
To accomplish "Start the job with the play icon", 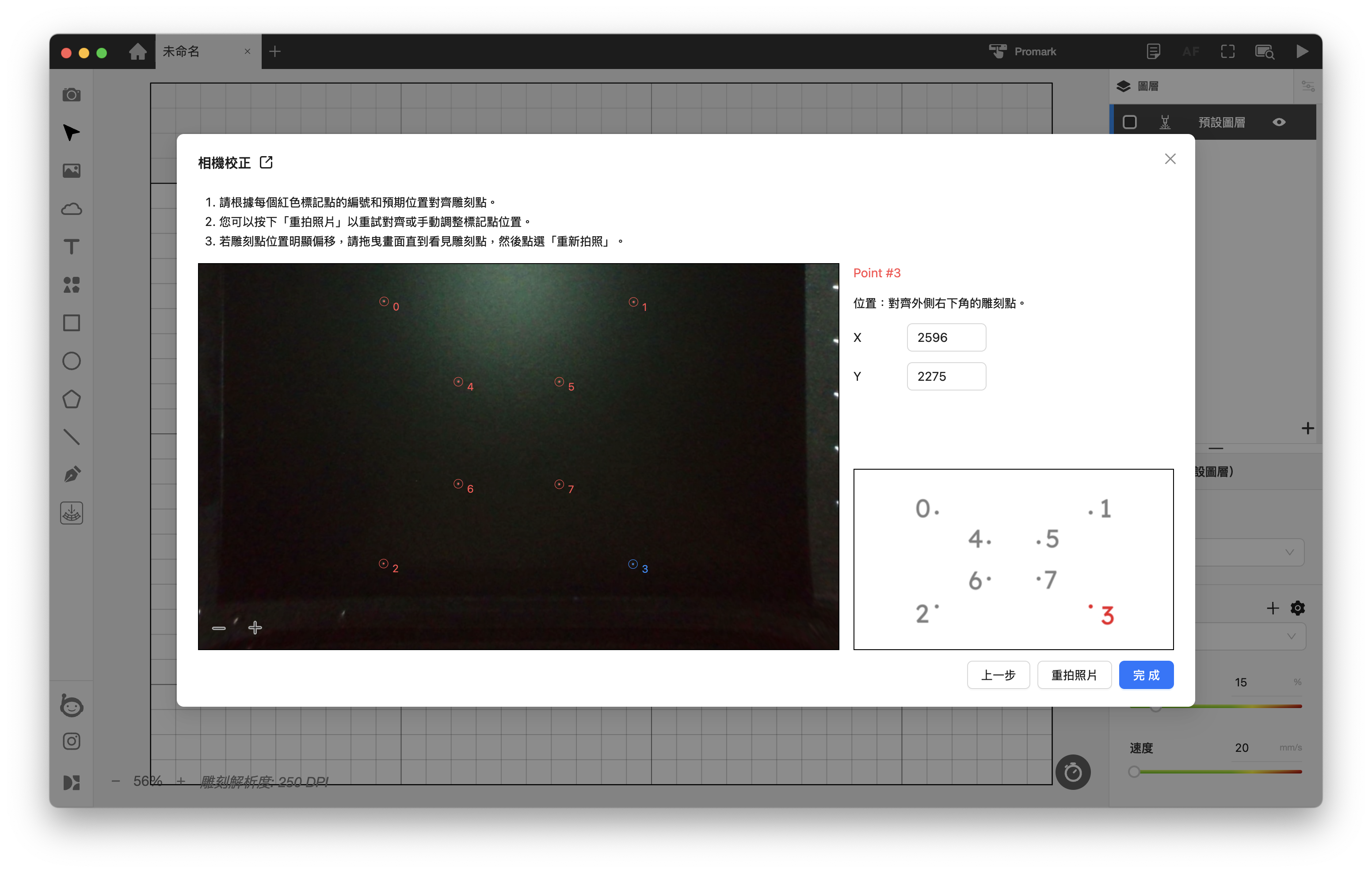I will pyautogui.click(x=1303, y=51).
